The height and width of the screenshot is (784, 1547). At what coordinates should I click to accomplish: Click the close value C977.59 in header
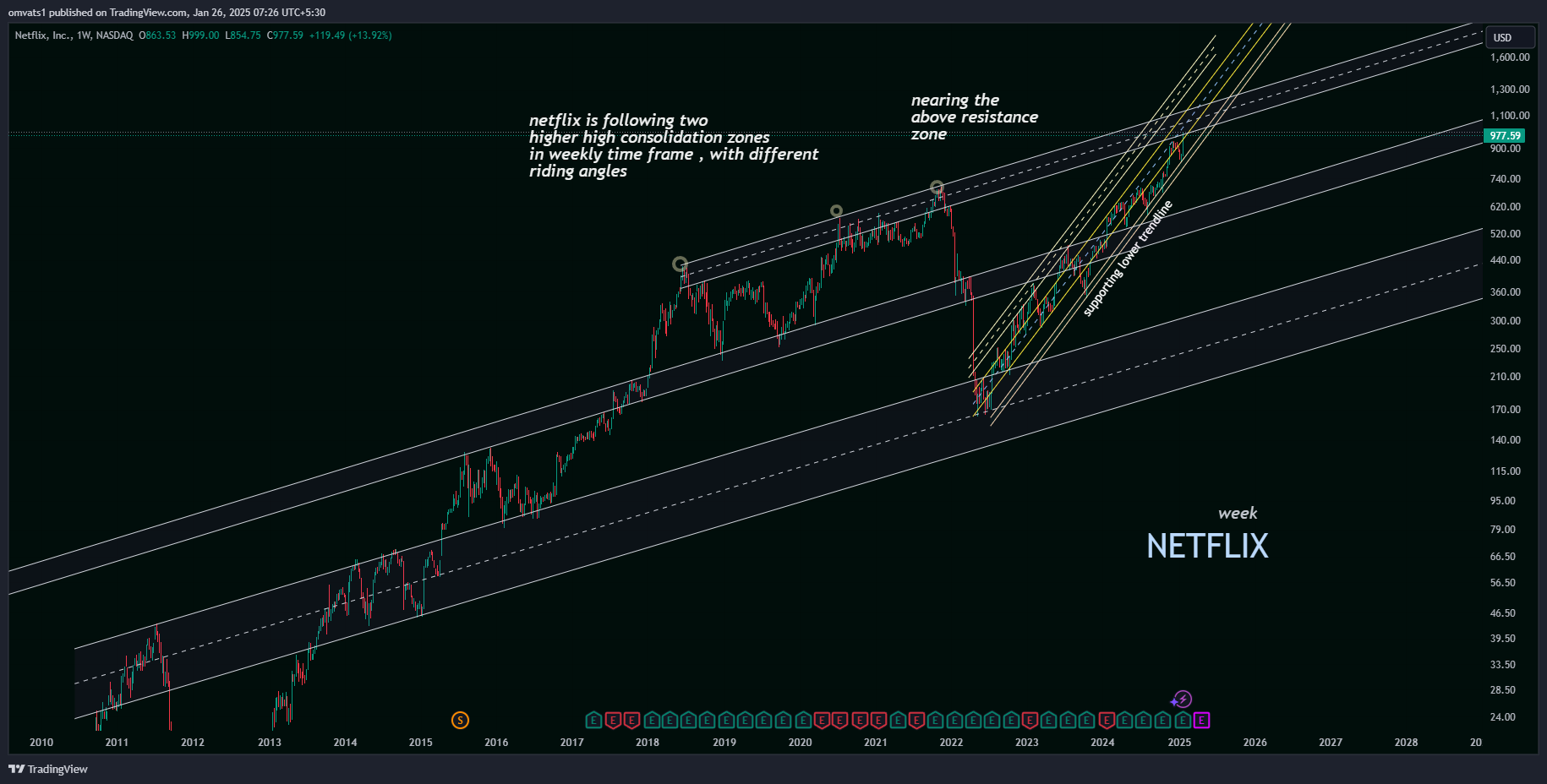pyautogui.click(x=285, y=35)
